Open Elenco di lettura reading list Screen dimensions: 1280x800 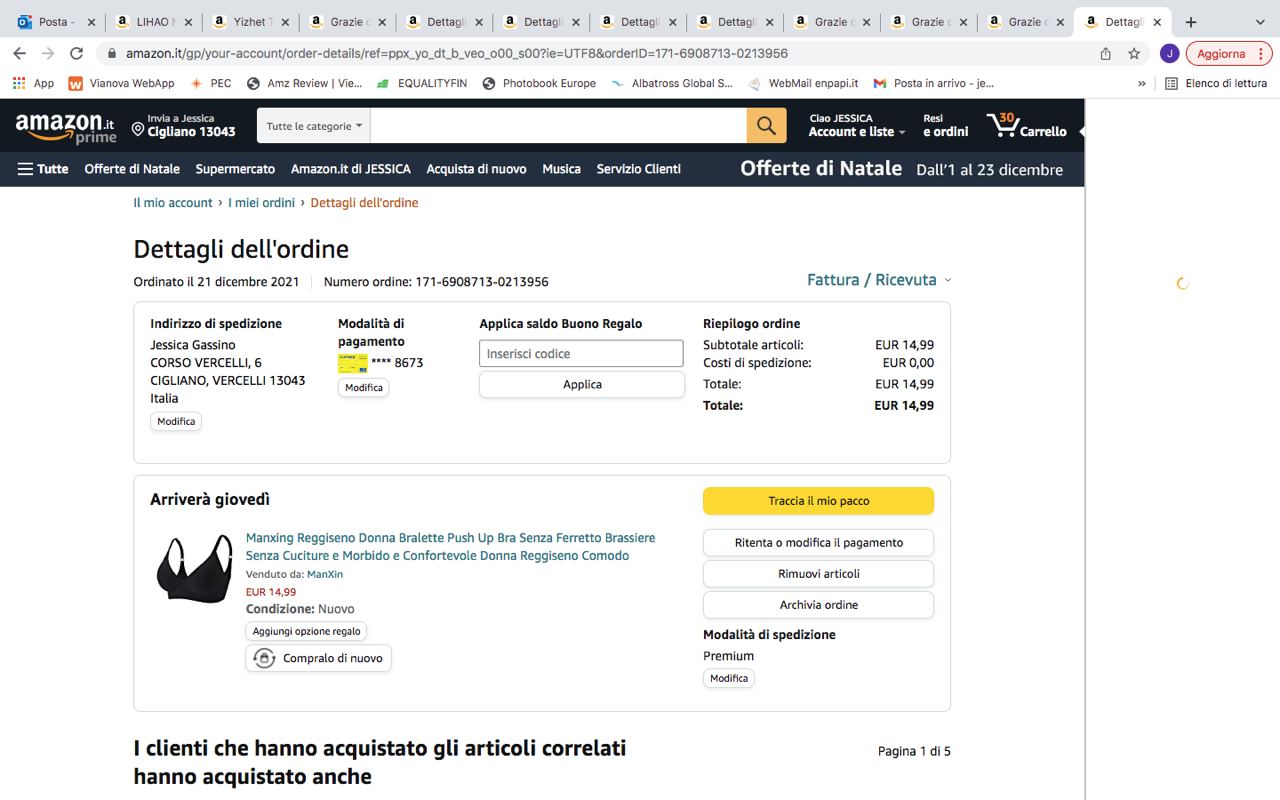tap(1216, 84)
